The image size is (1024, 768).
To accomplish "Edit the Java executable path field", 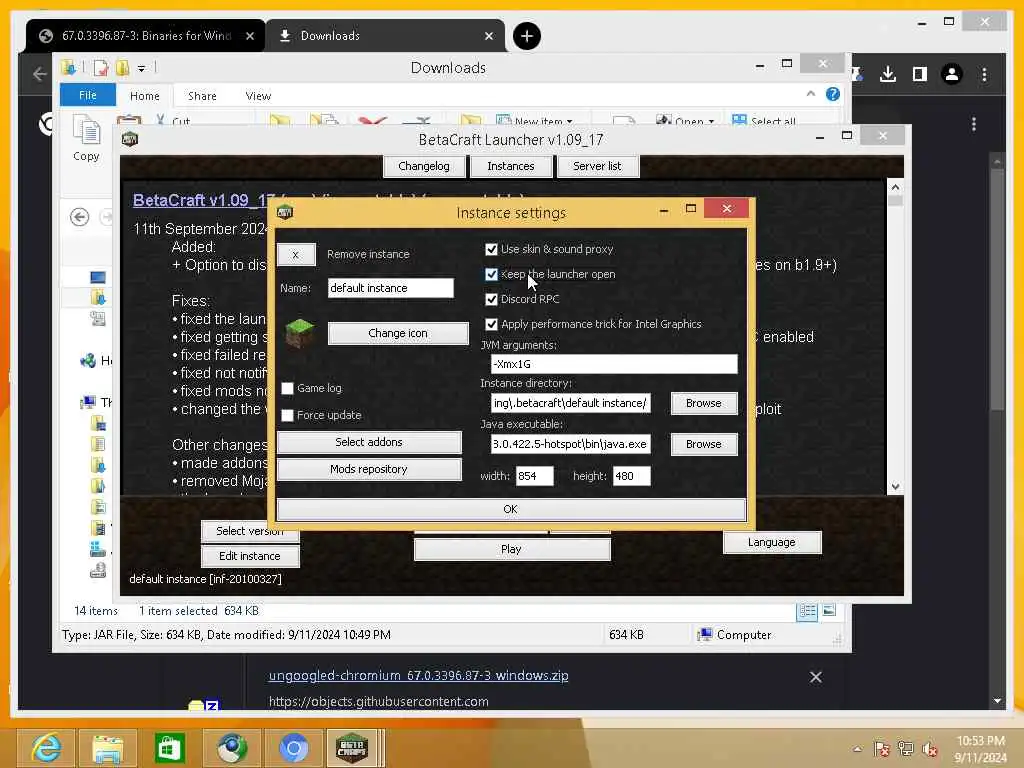I will click(570, 444).
